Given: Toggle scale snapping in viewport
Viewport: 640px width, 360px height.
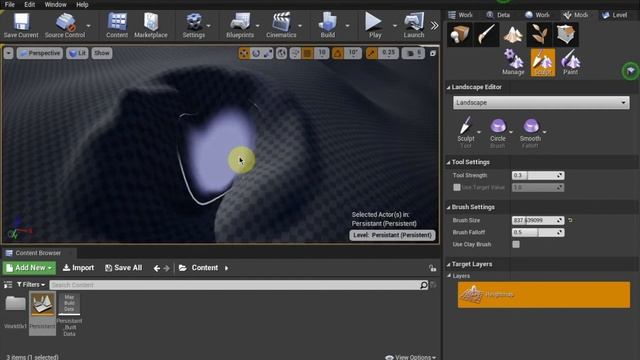Looking at the screenshot, I should tap(372, 53).
